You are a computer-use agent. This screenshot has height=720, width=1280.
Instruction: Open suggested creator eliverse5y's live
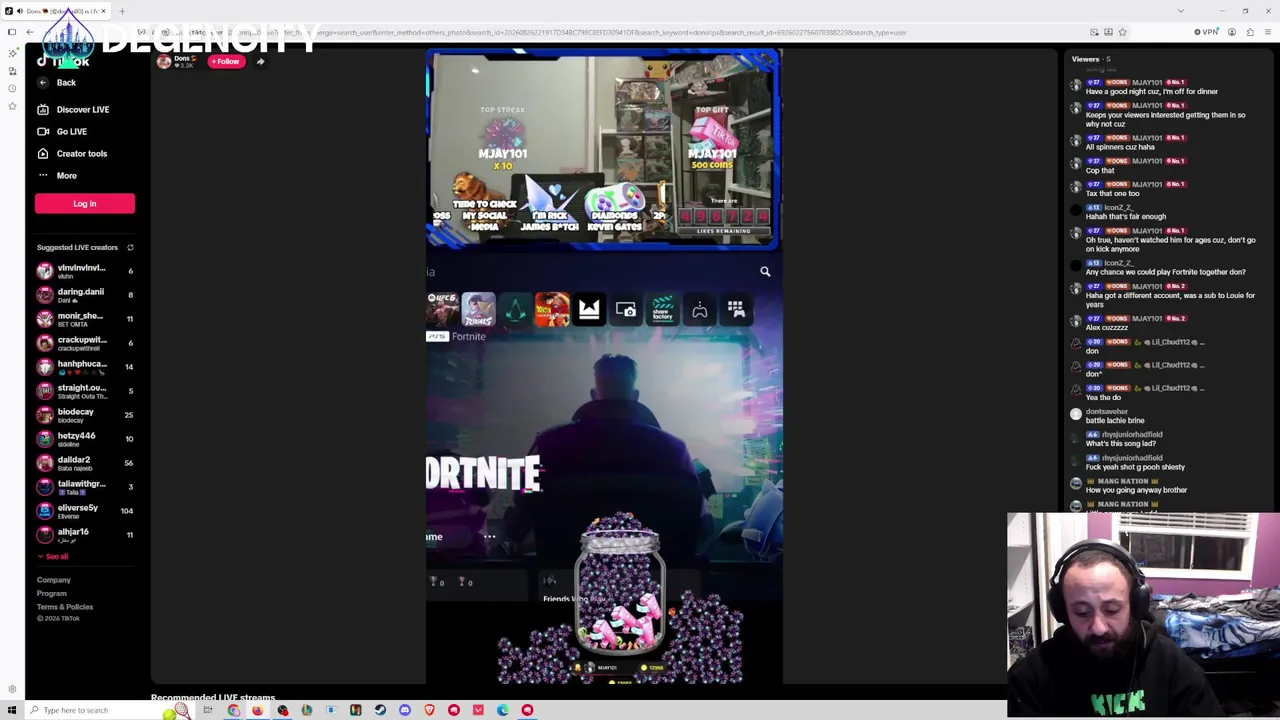coord(85,511)
